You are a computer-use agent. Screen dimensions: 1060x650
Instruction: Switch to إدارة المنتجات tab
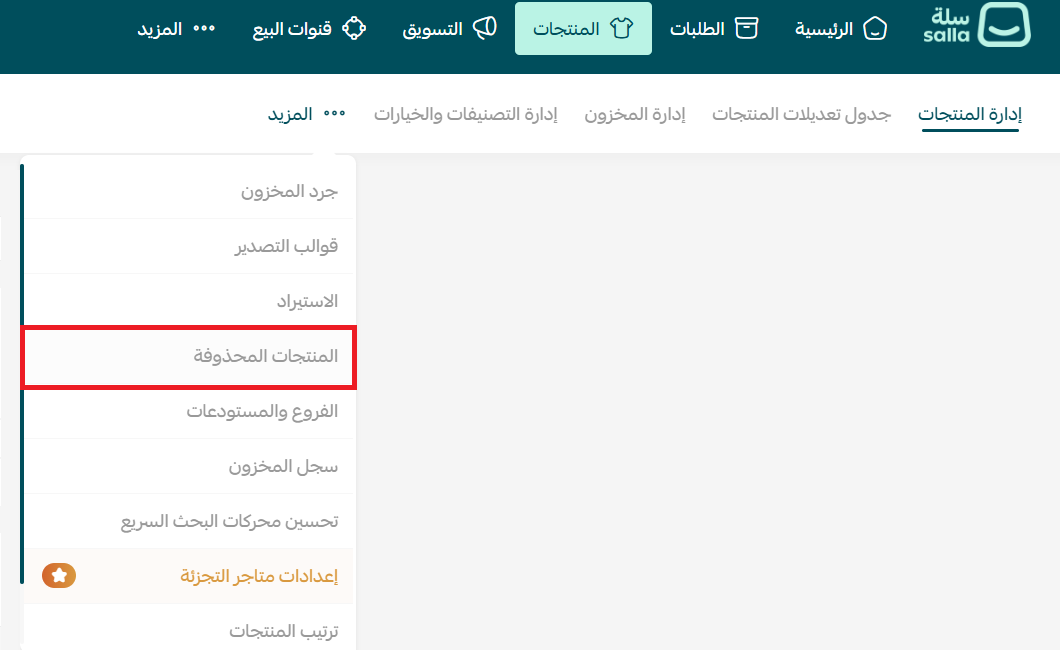[969, 114]
